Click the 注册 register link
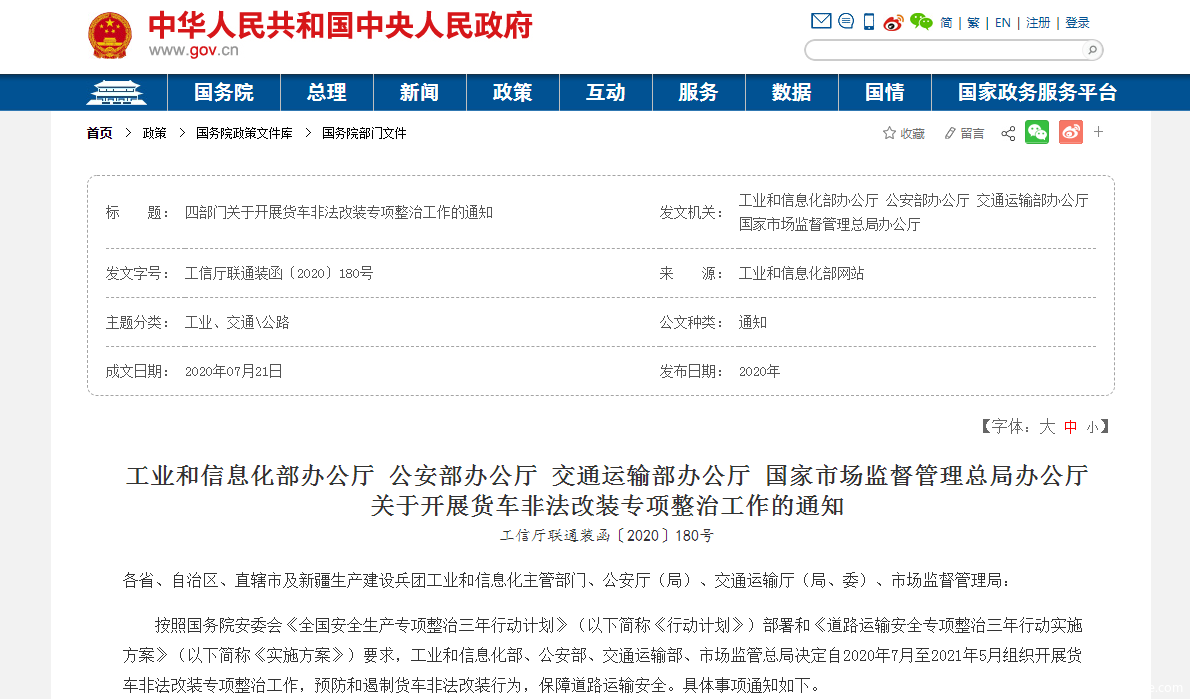The image size is (1190, 699). (x=1038, y=23)
